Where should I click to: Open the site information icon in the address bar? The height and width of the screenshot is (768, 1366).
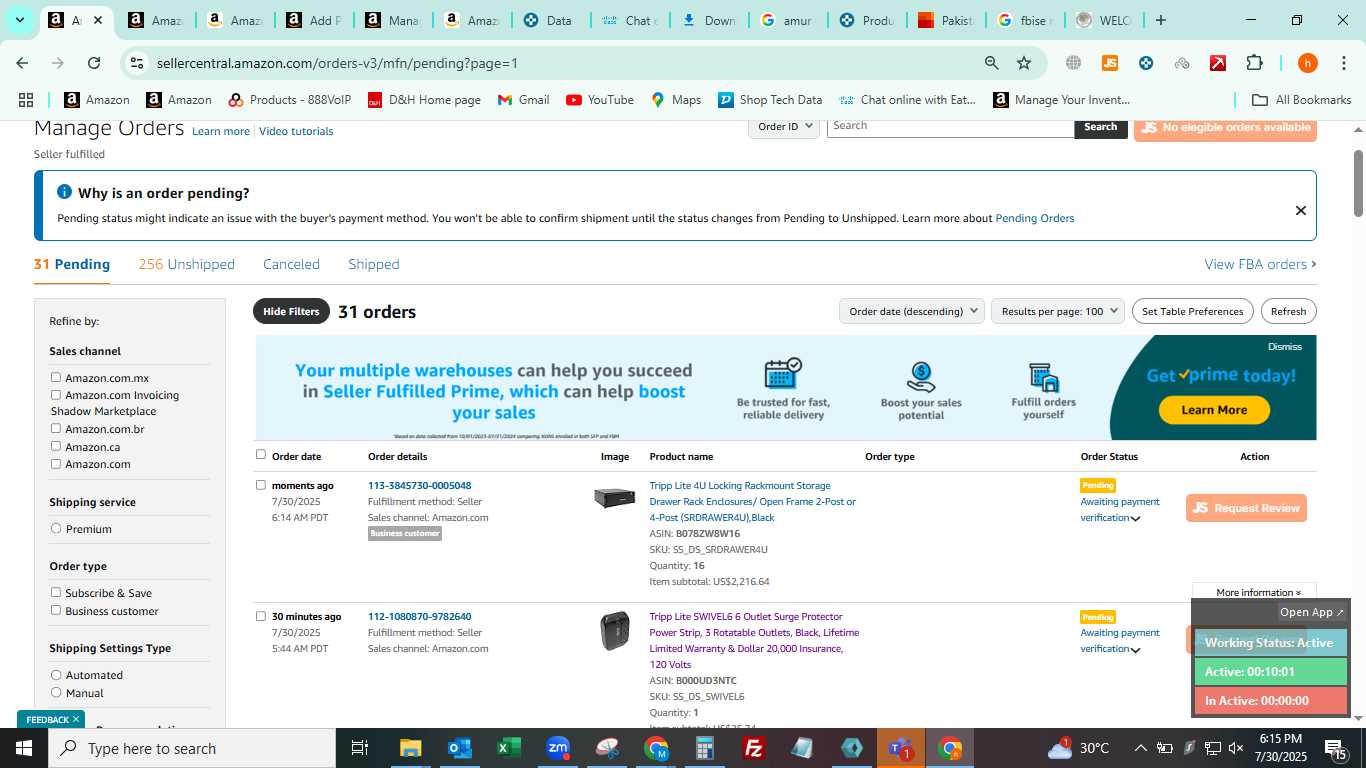tap(137, 63)
